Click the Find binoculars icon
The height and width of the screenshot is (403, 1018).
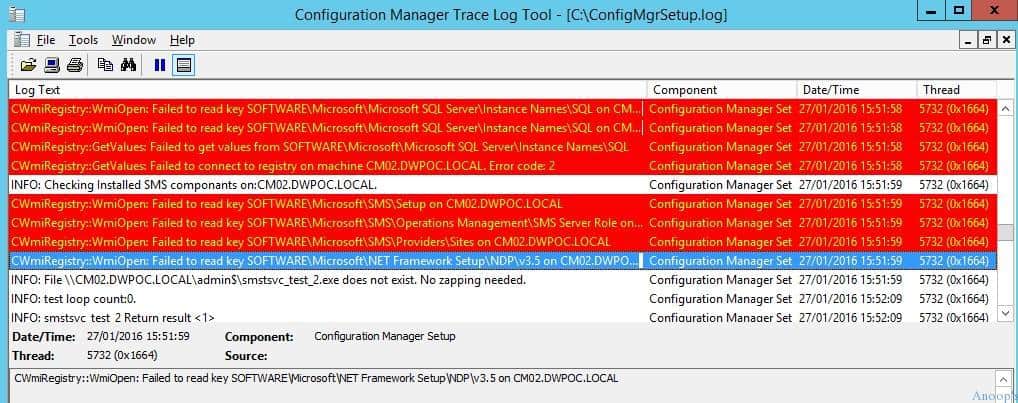(129, 65)
